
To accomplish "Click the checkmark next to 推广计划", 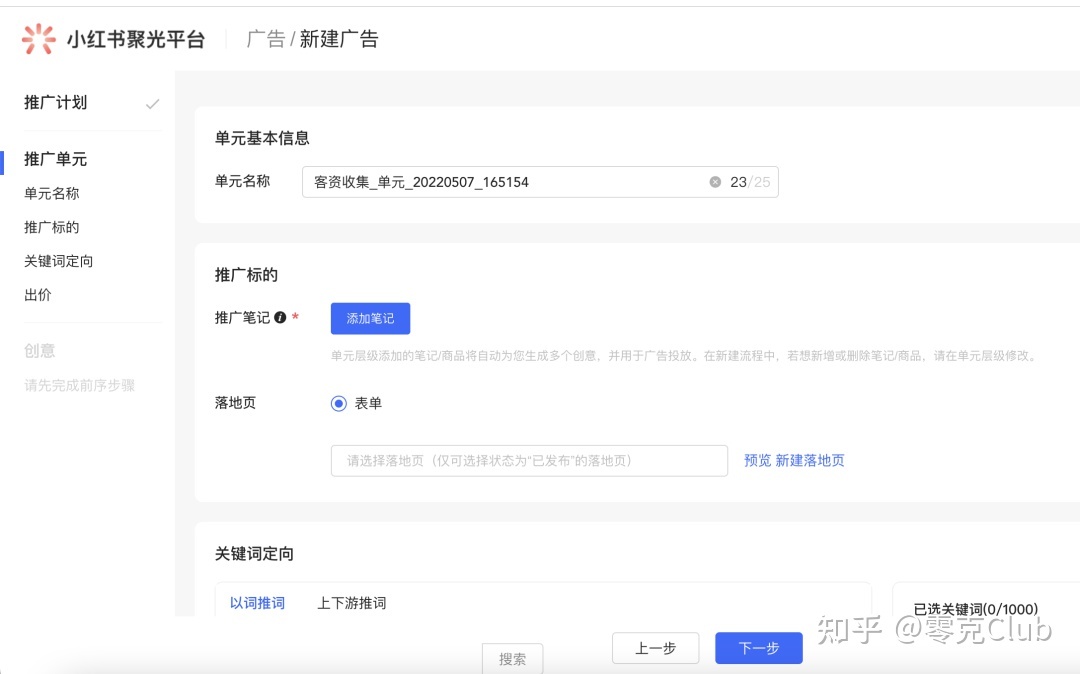I will coord(152,102).
